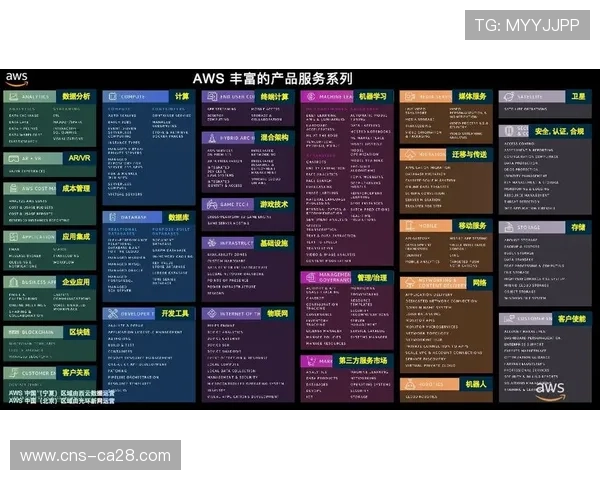
Task: Select the 存储 heading
Action: [x=578, y=227]
